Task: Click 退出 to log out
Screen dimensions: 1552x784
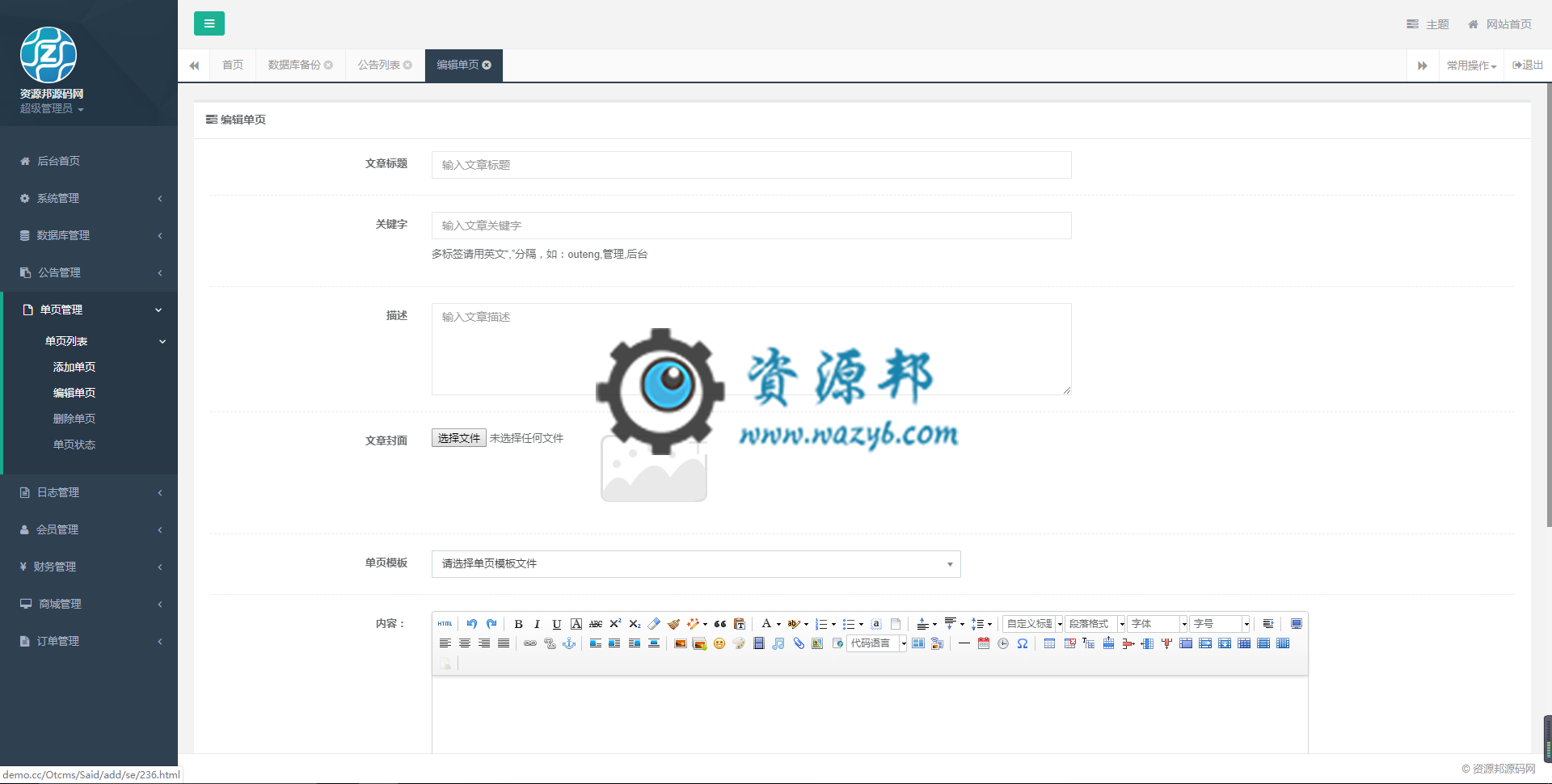Action: pos(1528,65)
